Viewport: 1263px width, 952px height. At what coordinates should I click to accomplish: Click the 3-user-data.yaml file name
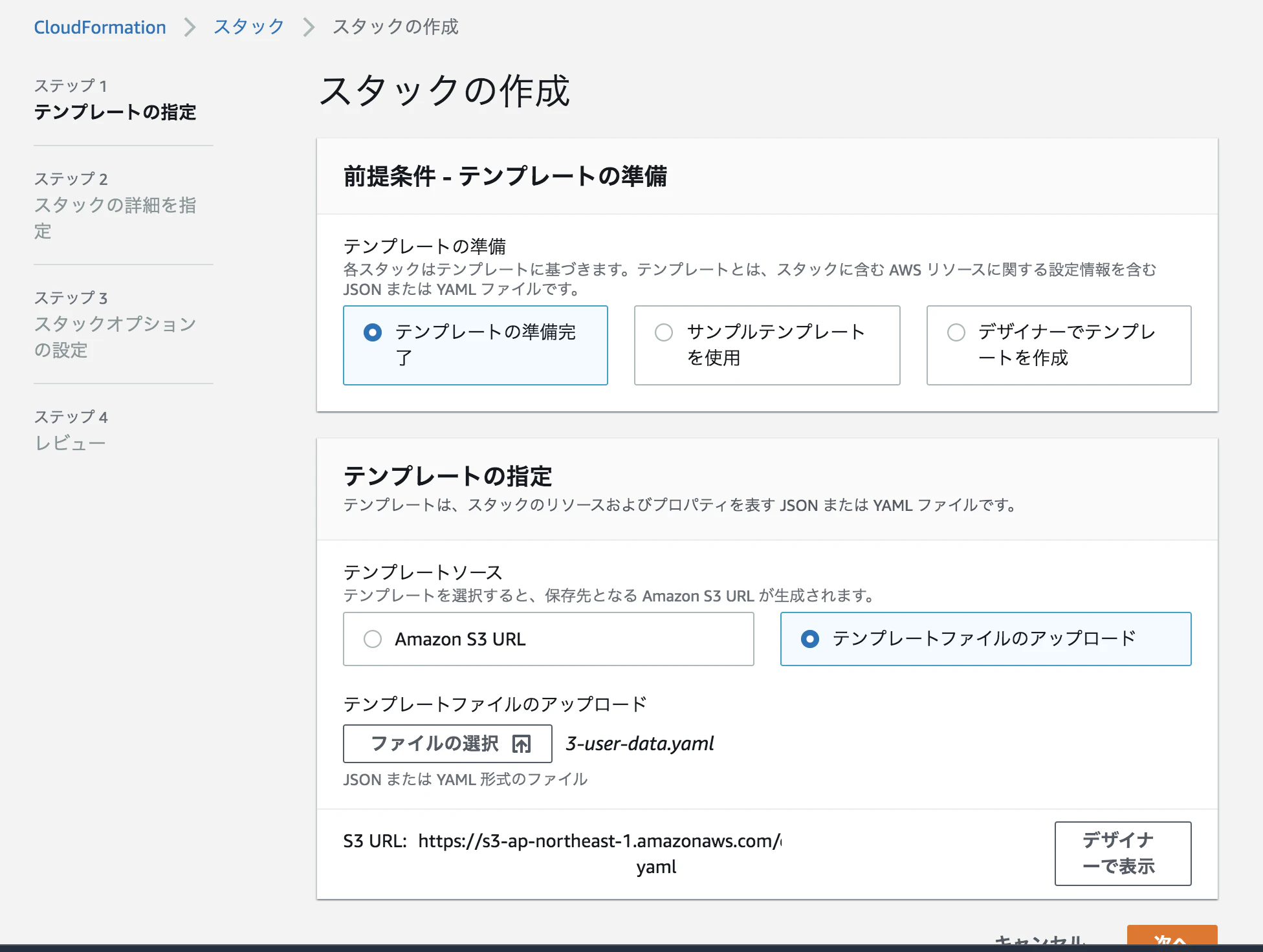(640, 744)
